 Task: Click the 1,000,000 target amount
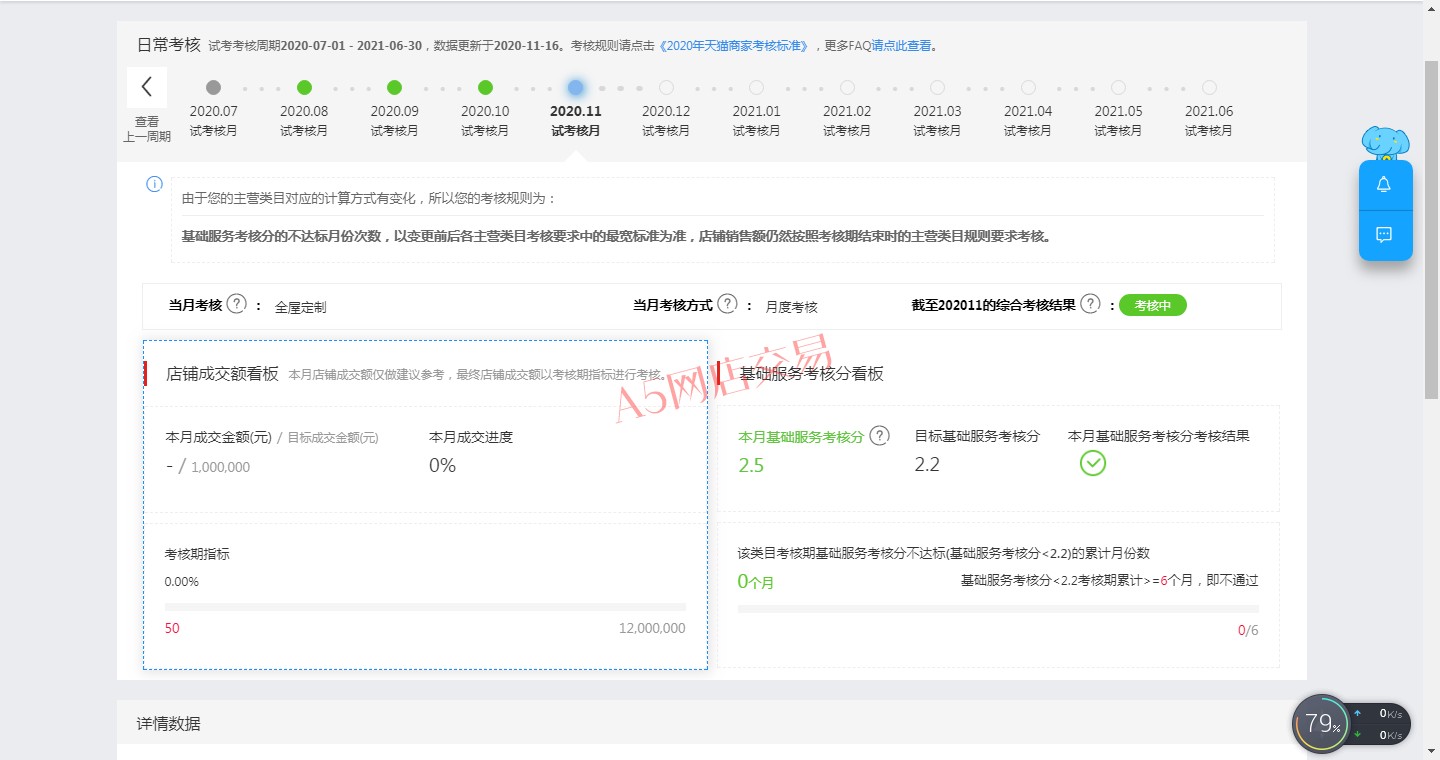click(x=220, y=467)
